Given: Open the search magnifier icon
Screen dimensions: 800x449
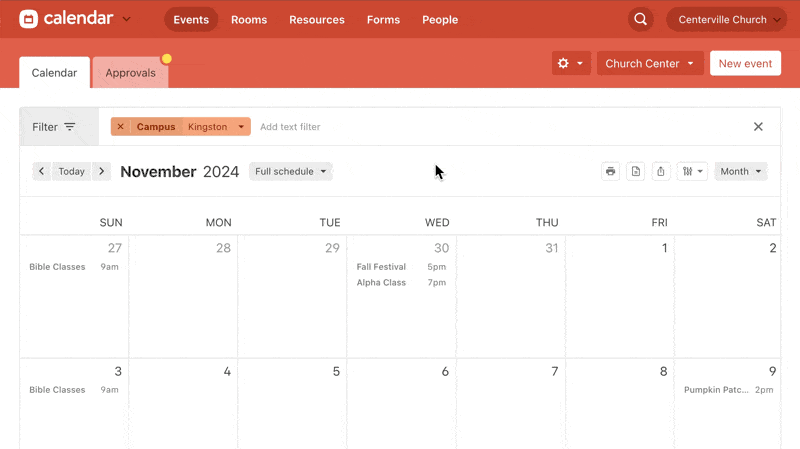Looking at the screenshot, I should tap(640, 19).
